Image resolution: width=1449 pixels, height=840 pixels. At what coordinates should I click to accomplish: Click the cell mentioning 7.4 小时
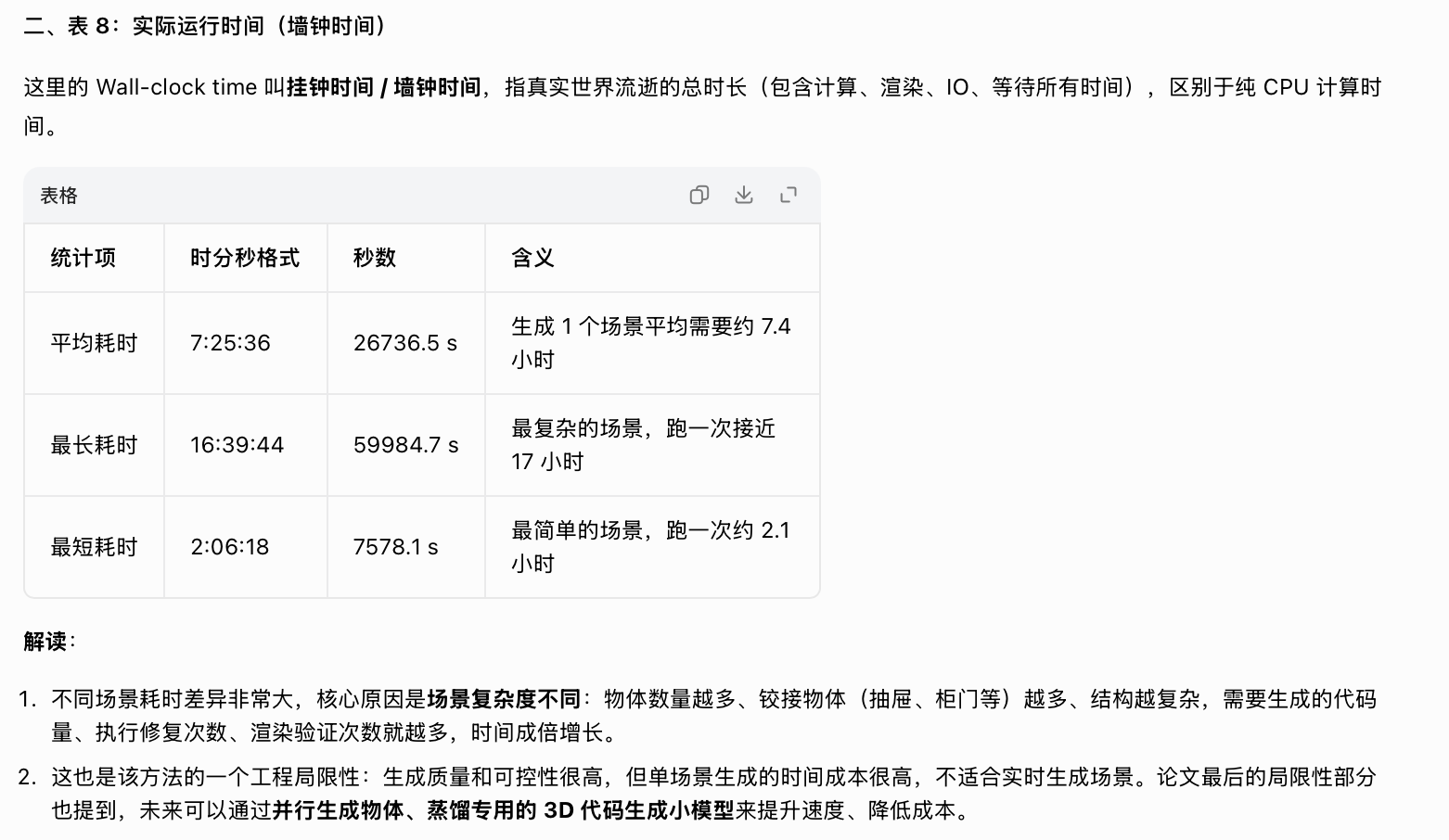tap(651, 343)
